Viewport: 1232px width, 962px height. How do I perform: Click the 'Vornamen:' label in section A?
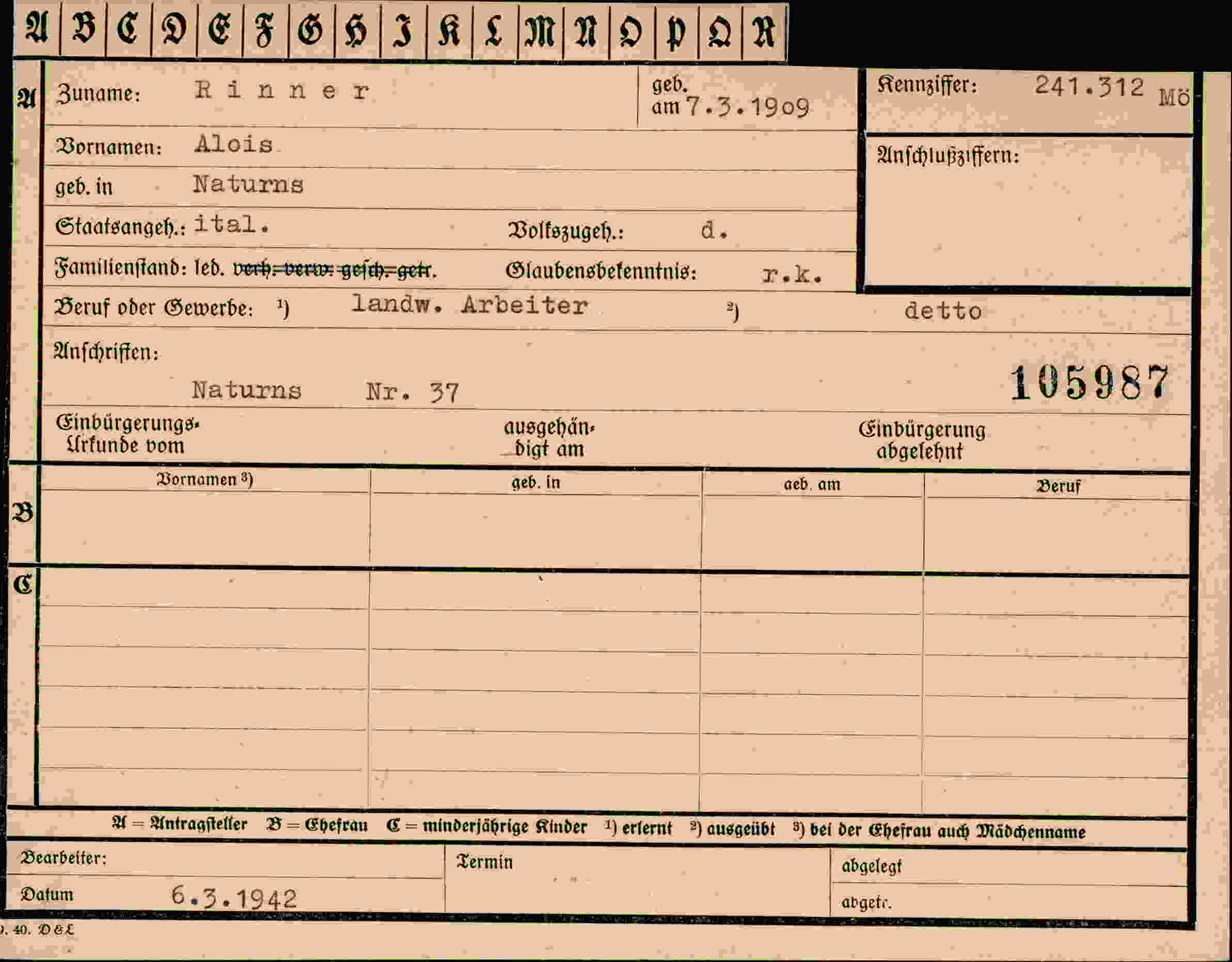pos(108,147)
